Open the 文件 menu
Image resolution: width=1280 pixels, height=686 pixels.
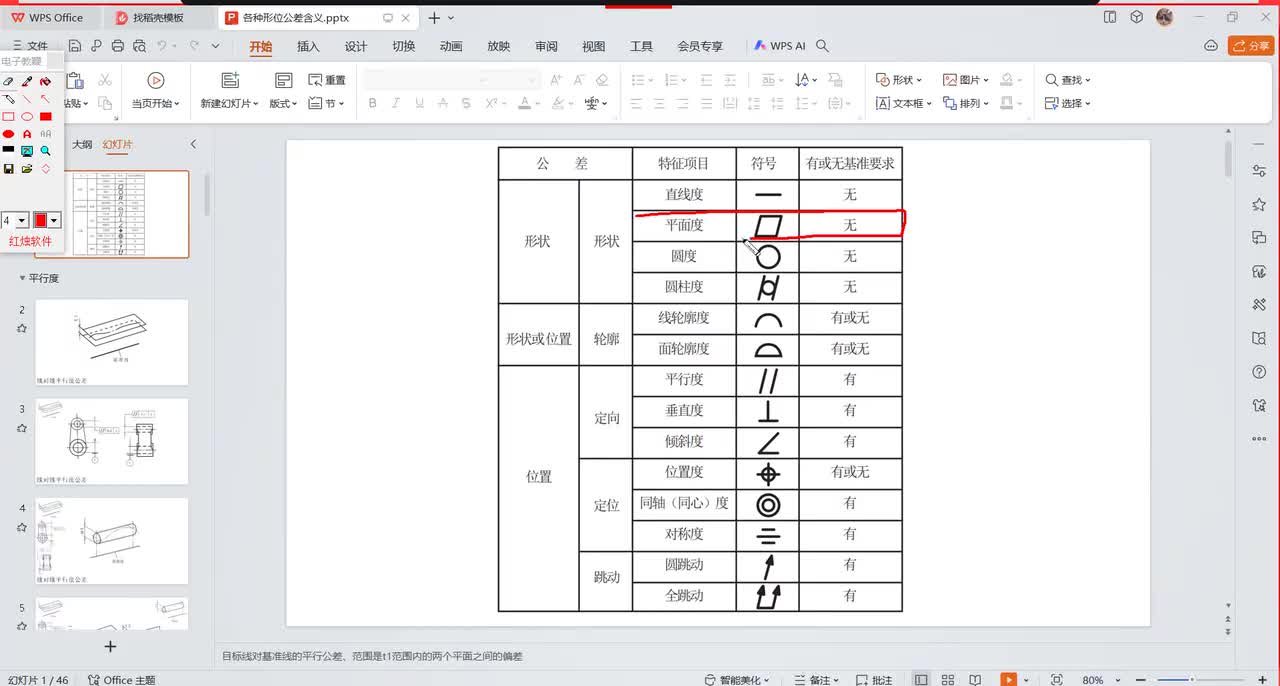[x=30, y=46]
